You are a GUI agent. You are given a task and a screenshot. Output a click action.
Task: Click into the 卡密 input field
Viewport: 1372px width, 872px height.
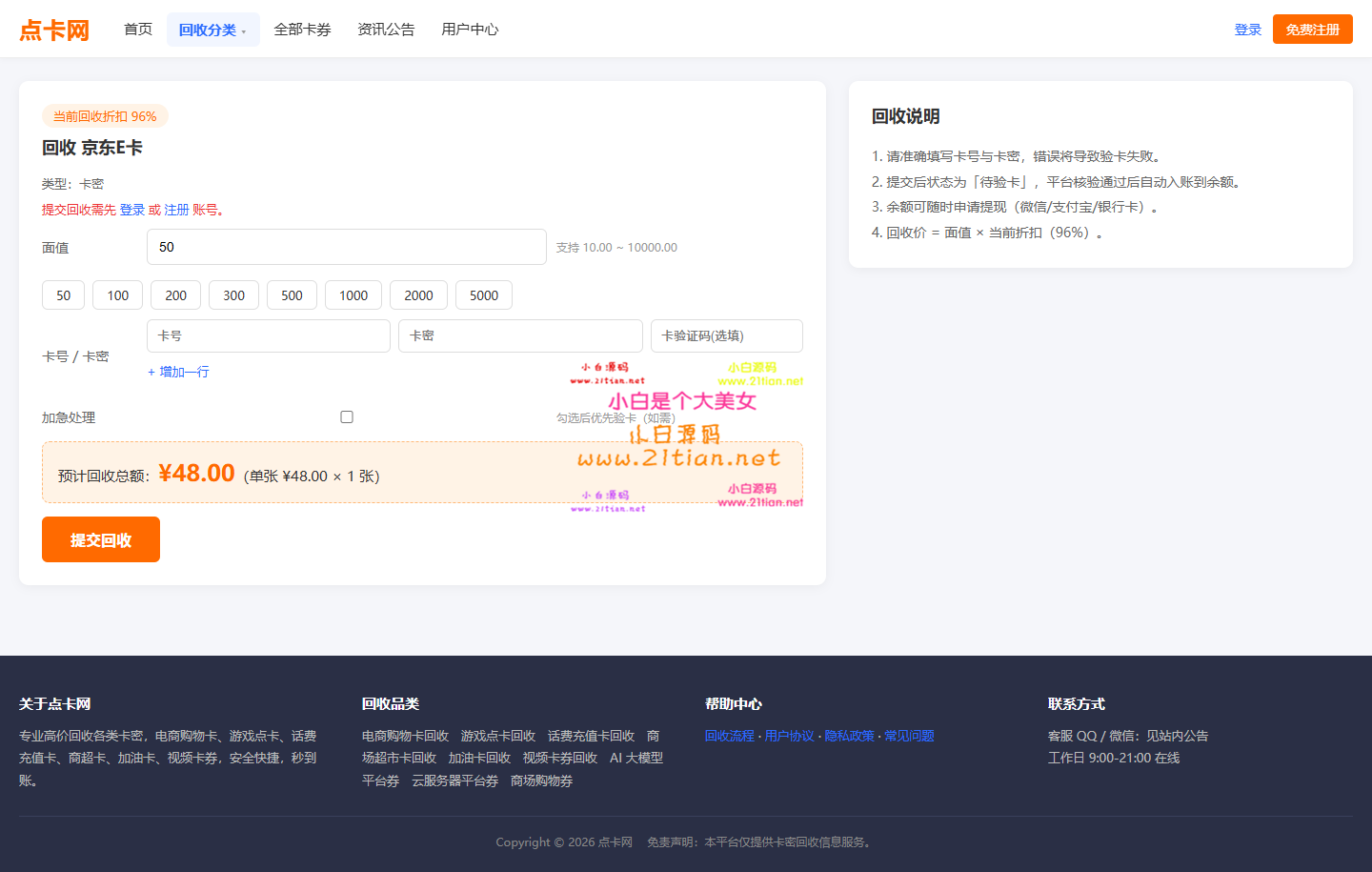(520, 335)
